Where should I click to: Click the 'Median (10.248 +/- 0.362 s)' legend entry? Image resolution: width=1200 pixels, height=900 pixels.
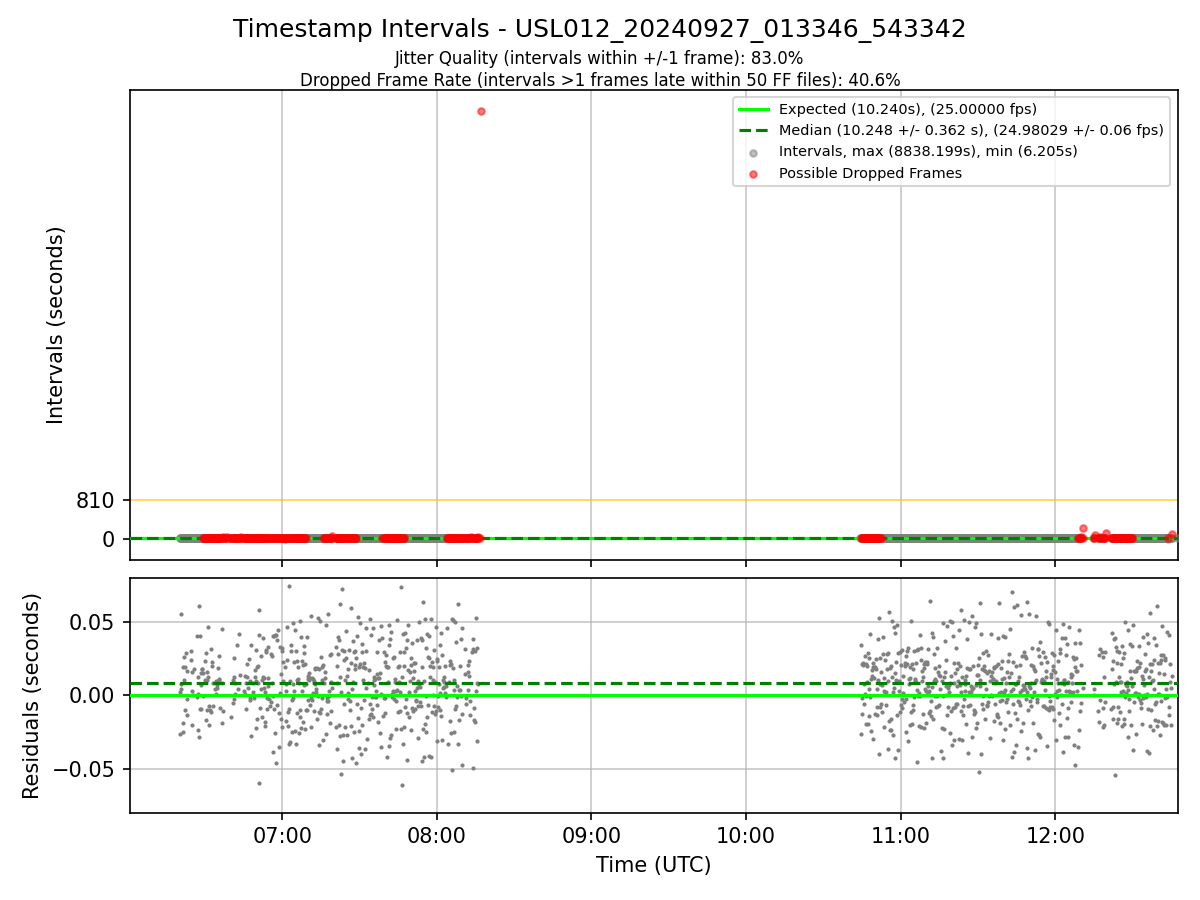pyautogui.click(x=971, y=130)
